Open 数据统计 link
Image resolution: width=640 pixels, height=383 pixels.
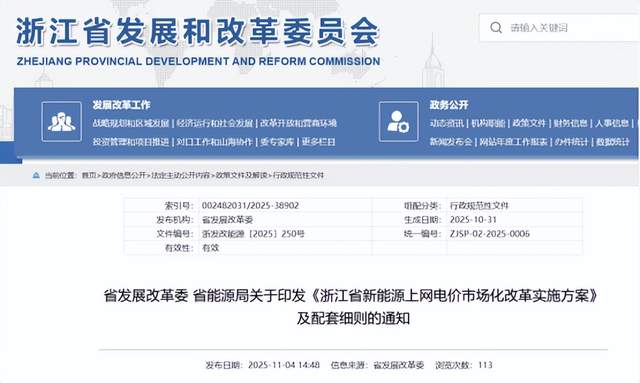(x=613, y=142)
